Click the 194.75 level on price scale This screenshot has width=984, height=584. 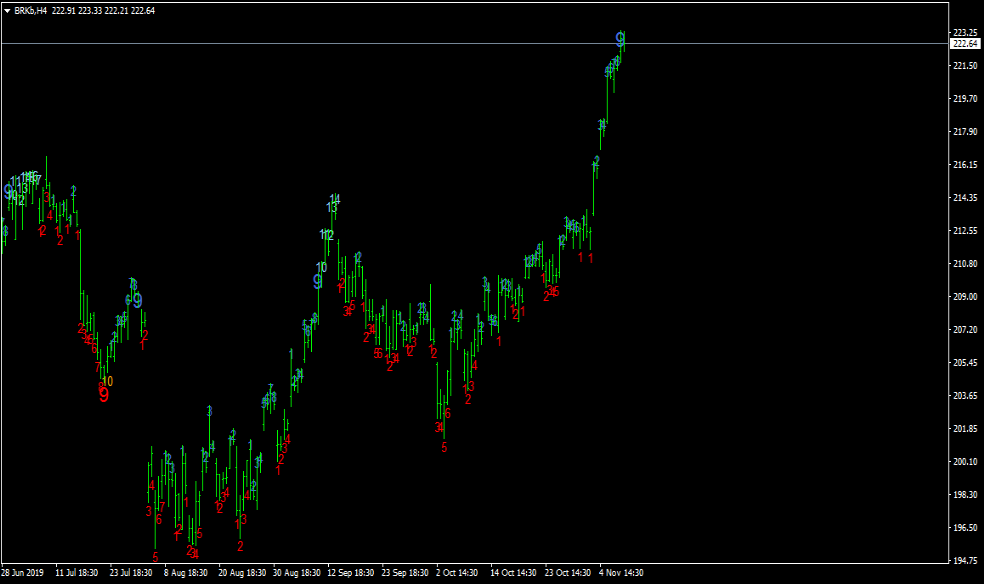tap(965, 561)
